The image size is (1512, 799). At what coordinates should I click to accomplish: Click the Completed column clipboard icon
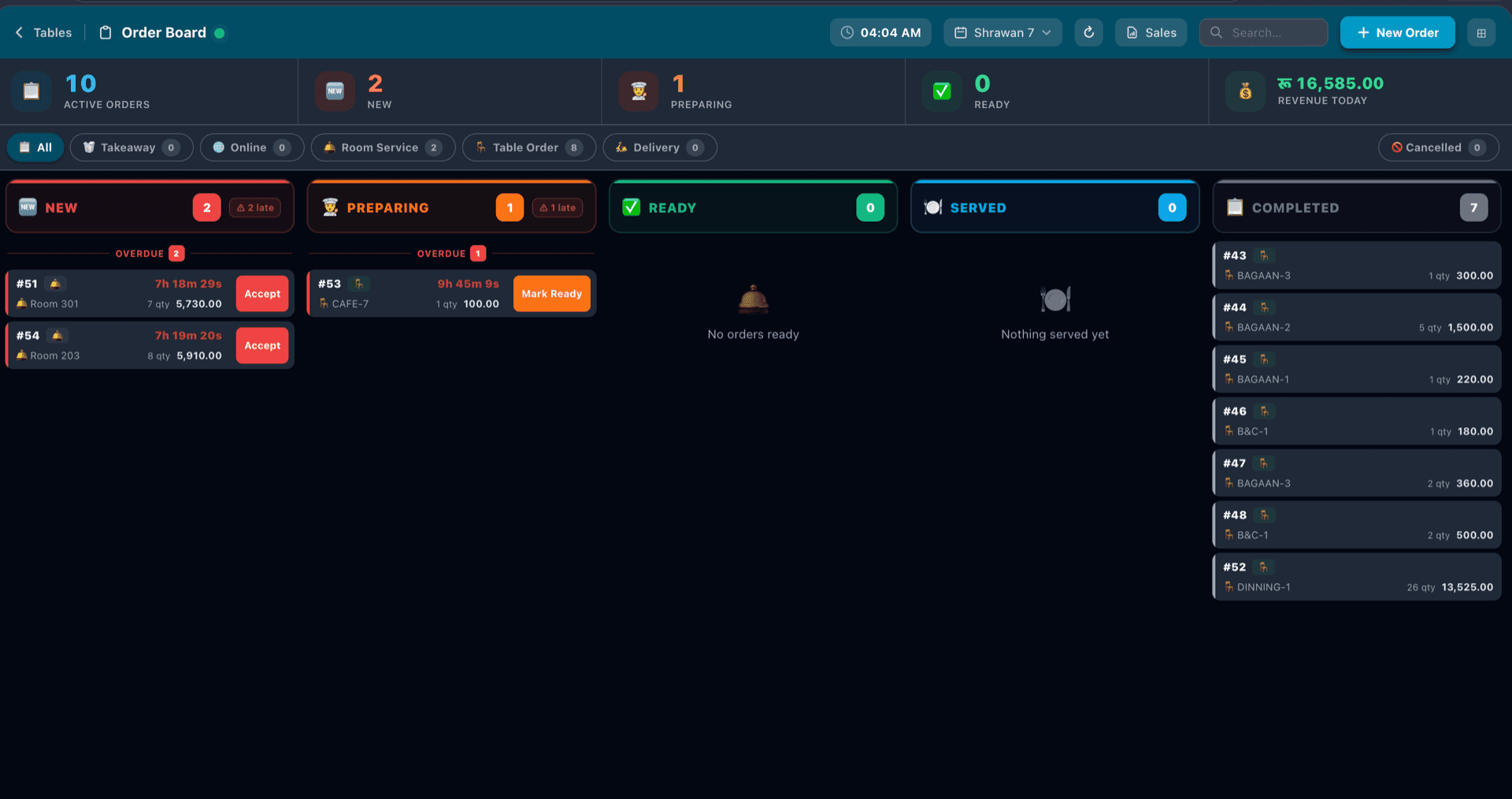(1235, 207)
